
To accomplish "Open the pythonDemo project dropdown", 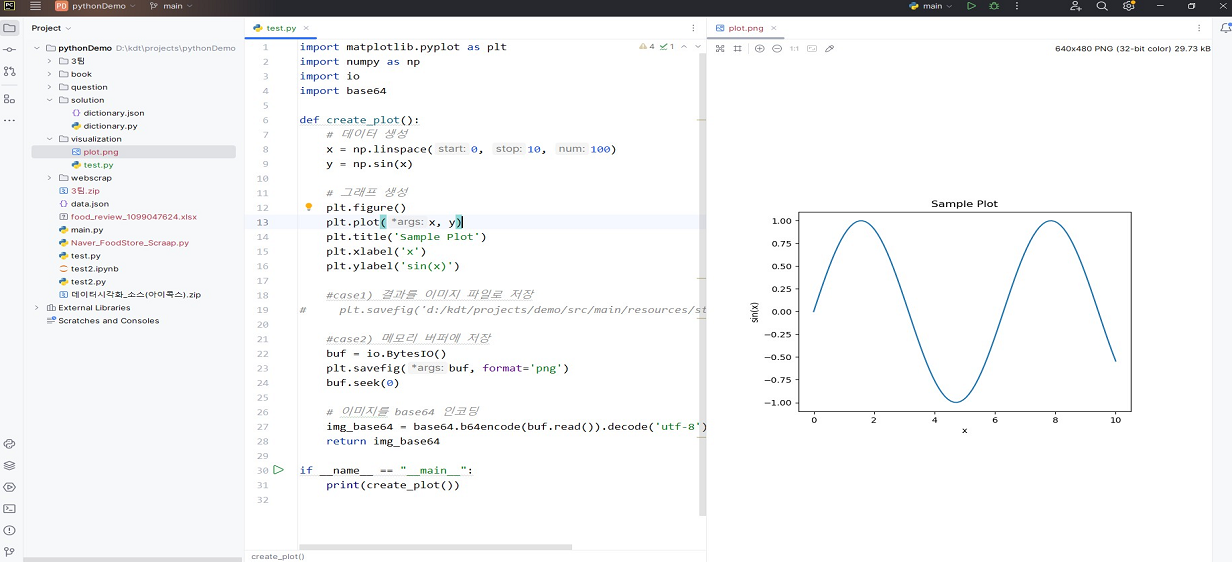I will (x=96, y=6).
